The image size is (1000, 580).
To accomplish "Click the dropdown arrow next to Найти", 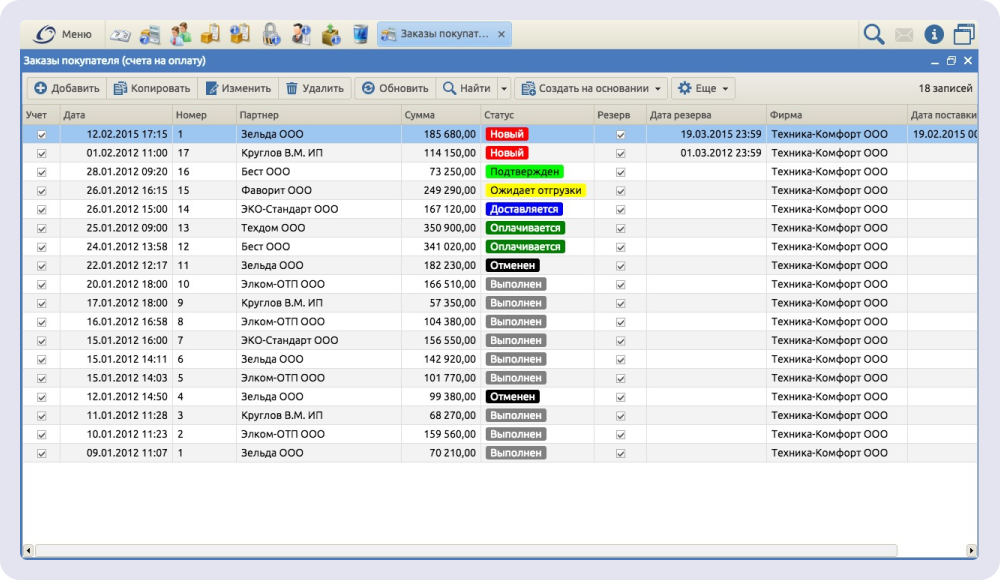I will click(504, 88).
